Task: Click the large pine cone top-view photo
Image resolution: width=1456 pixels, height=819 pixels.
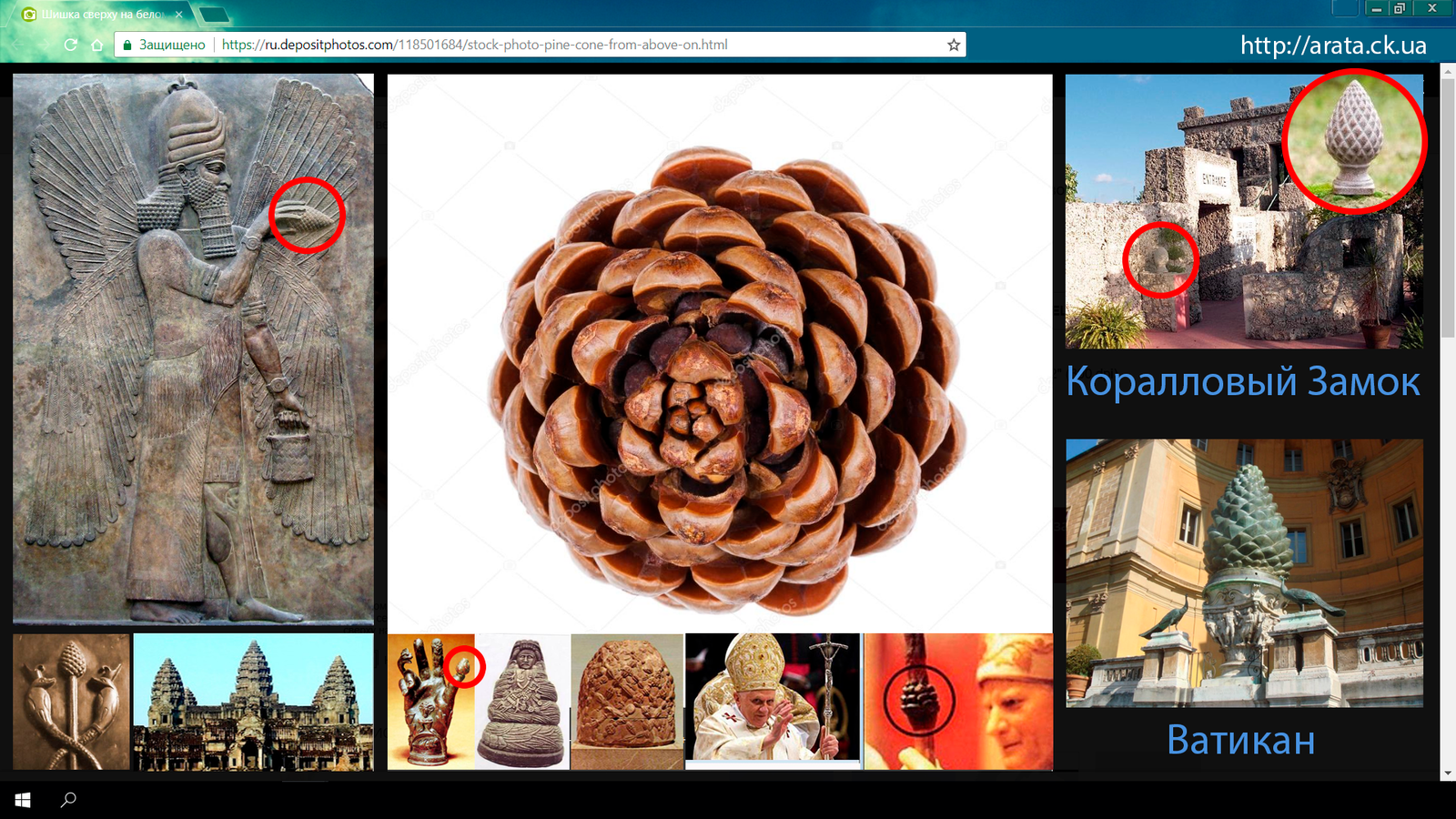Action: click(720, 352)
